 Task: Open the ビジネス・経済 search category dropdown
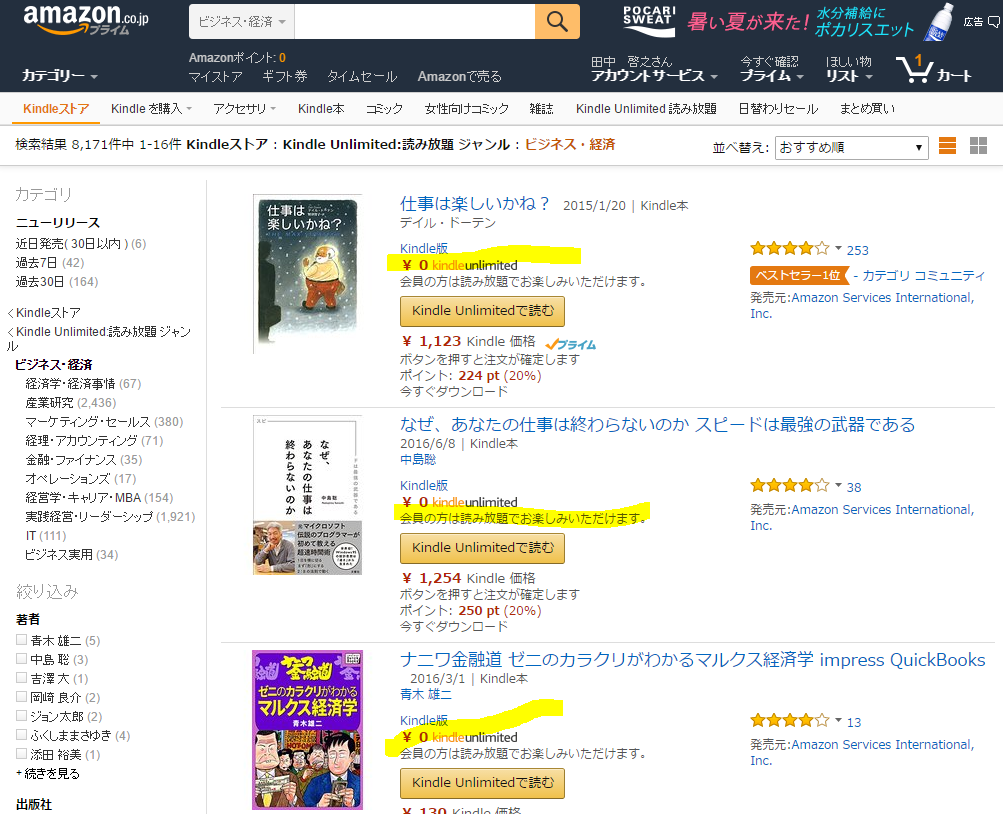[x=242, y=22]
